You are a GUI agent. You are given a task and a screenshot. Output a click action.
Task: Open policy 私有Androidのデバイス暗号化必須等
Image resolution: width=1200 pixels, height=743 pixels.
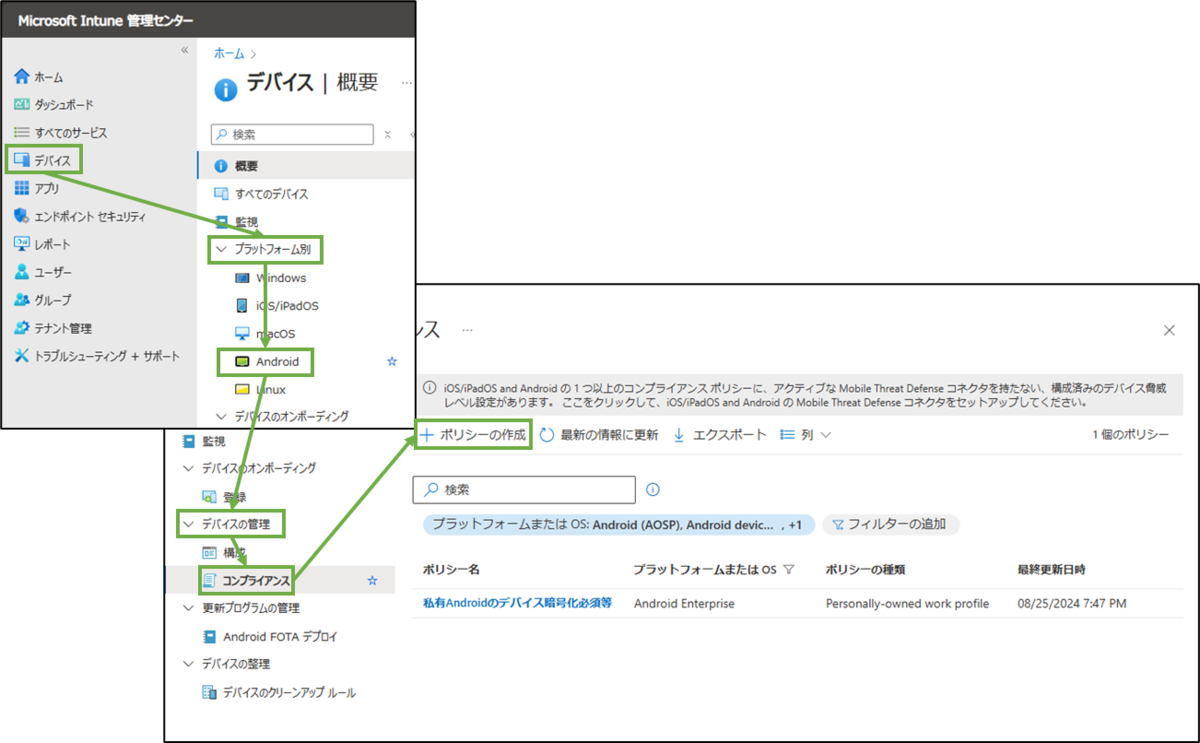click(x=517, y=604)
